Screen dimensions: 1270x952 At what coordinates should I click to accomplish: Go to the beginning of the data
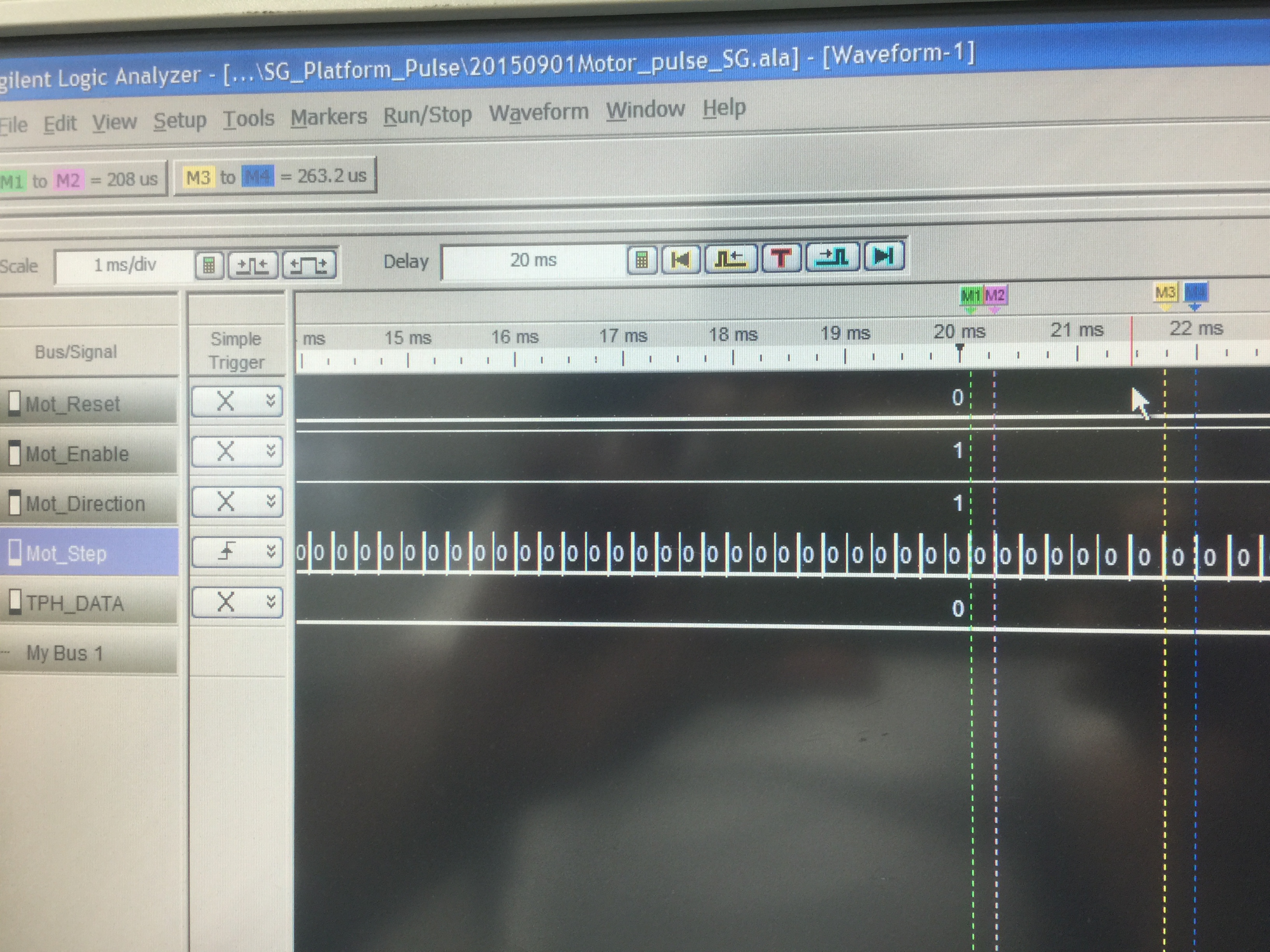(x=681, y=259)
